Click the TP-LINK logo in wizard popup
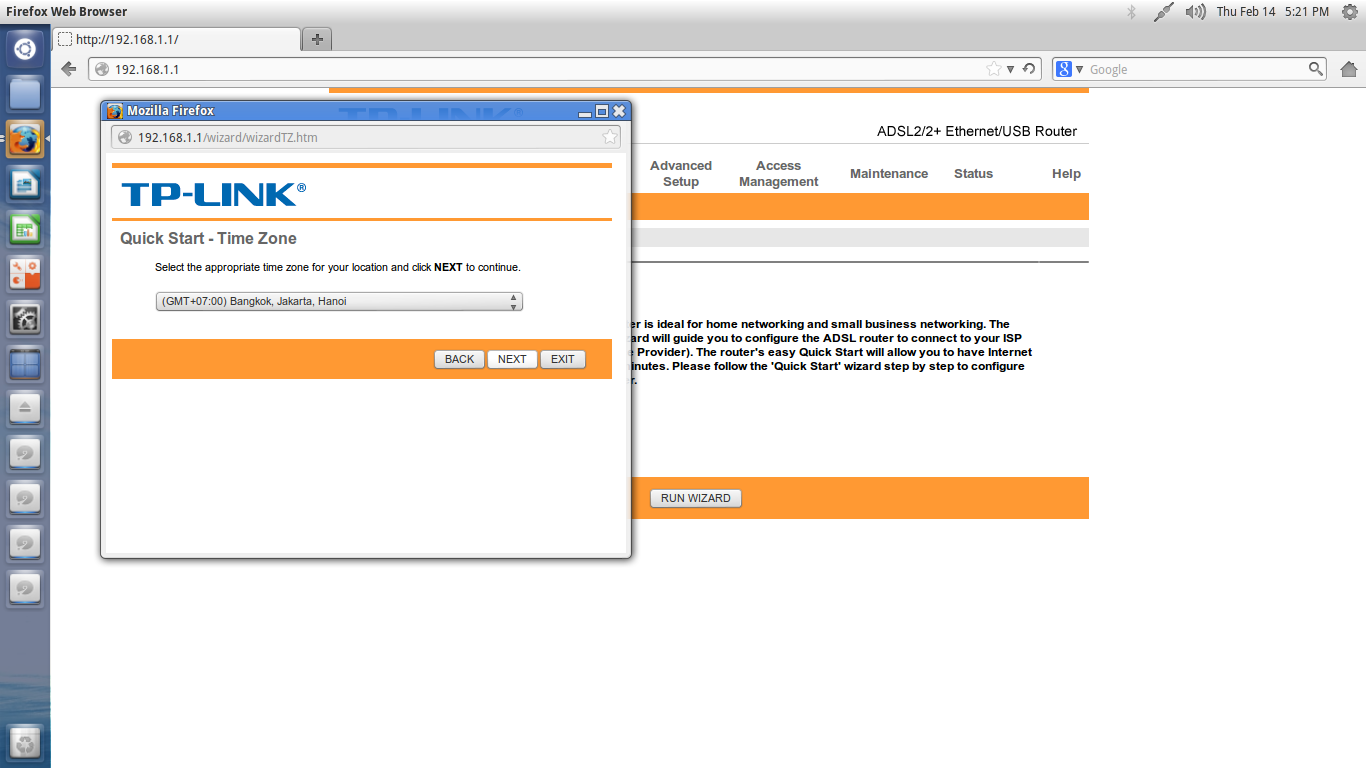 point(213,194)
